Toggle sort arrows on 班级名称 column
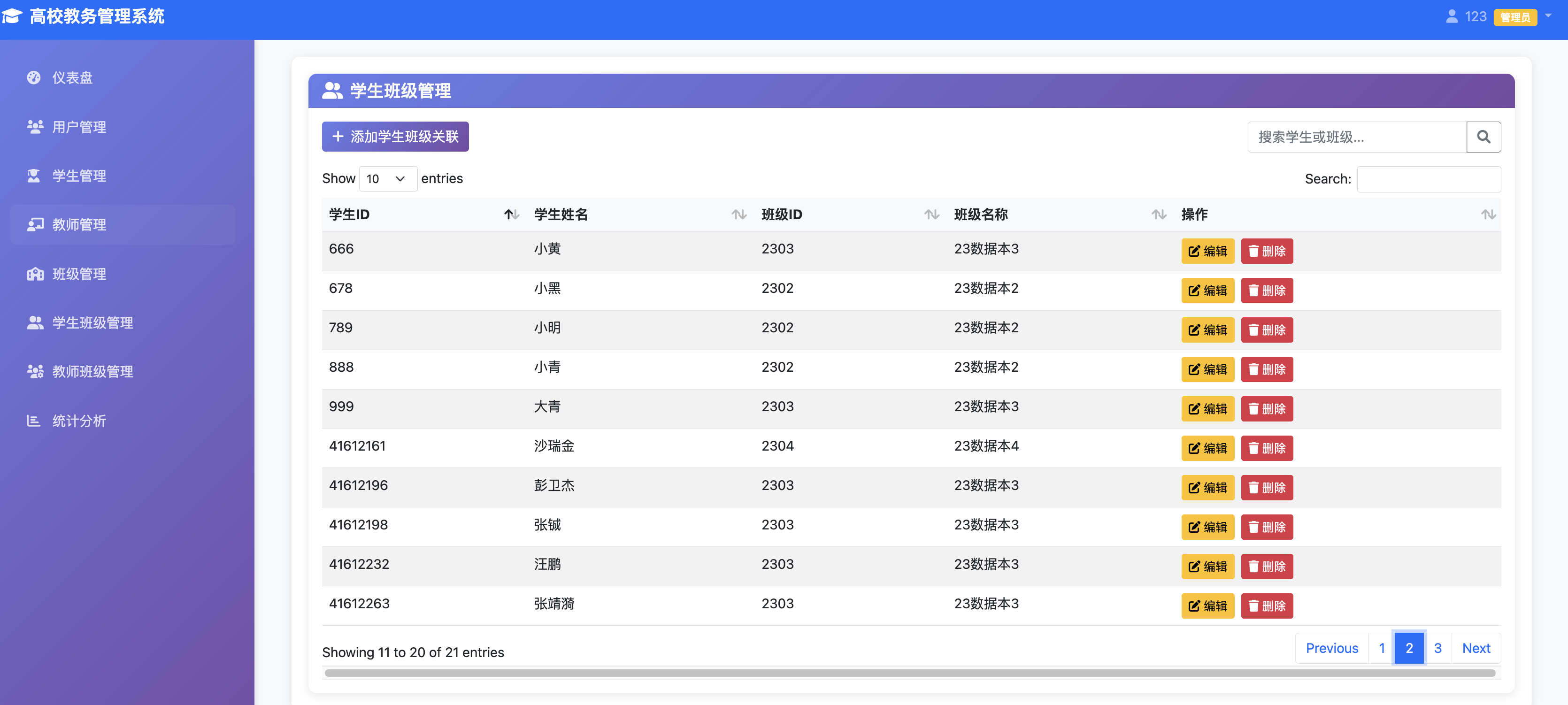This screenshot has height=705, width=1568. 1158,215
